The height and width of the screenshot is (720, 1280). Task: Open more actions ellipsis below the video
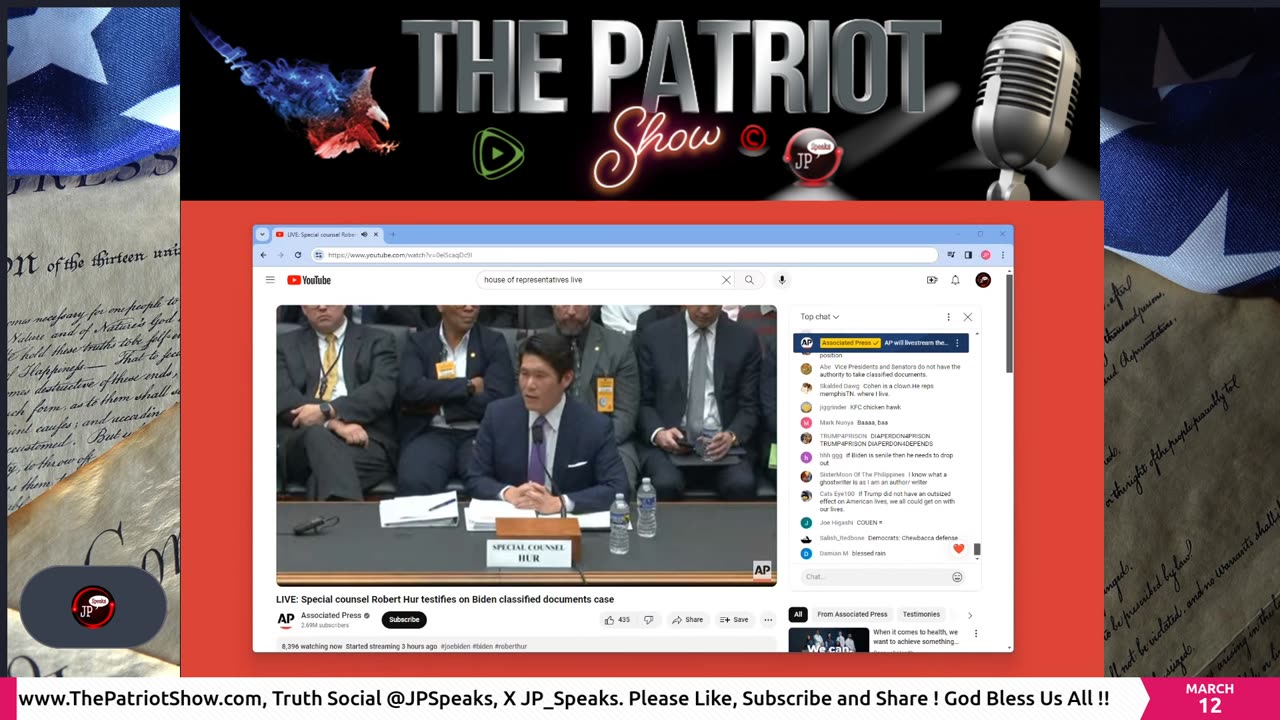[x=768, y=620]
